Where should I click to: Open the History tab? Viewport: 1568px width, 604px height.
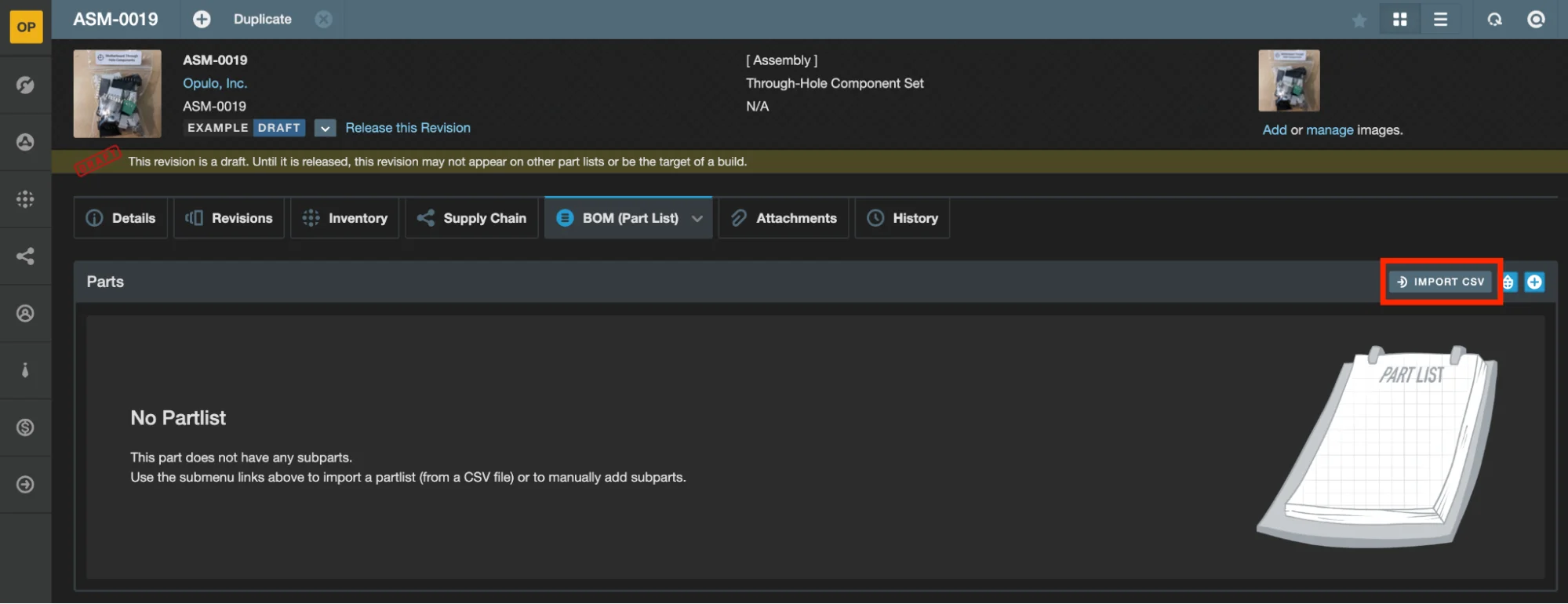coord(902,218)
